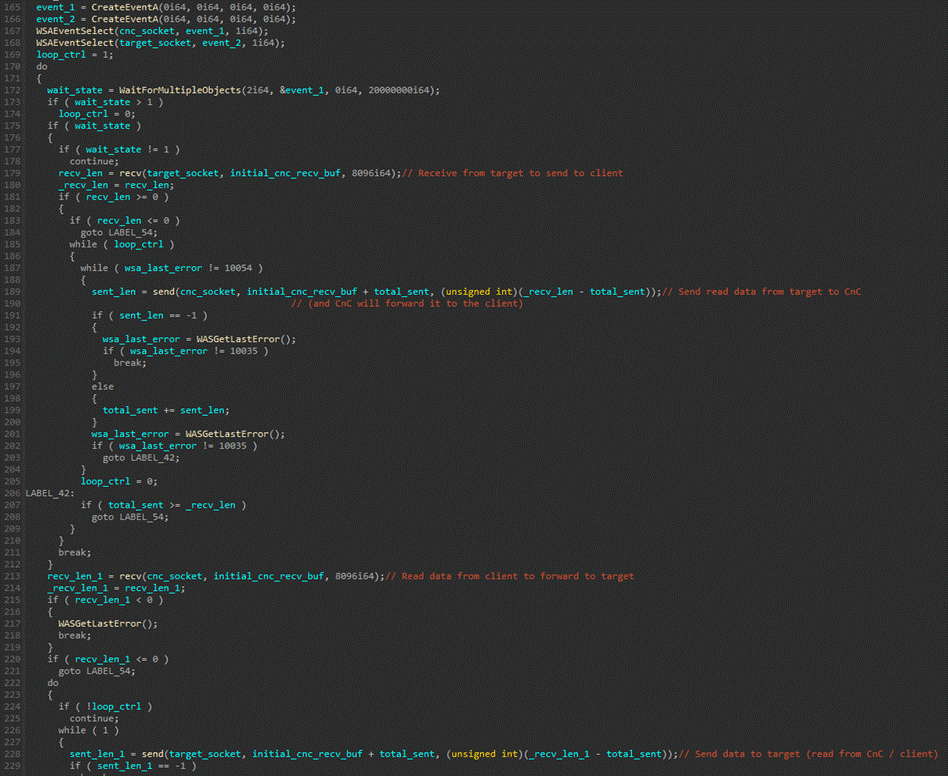Click 'else' keyword on line 197
This screenshot has height=776, width=948.
(x=102, y=387)
